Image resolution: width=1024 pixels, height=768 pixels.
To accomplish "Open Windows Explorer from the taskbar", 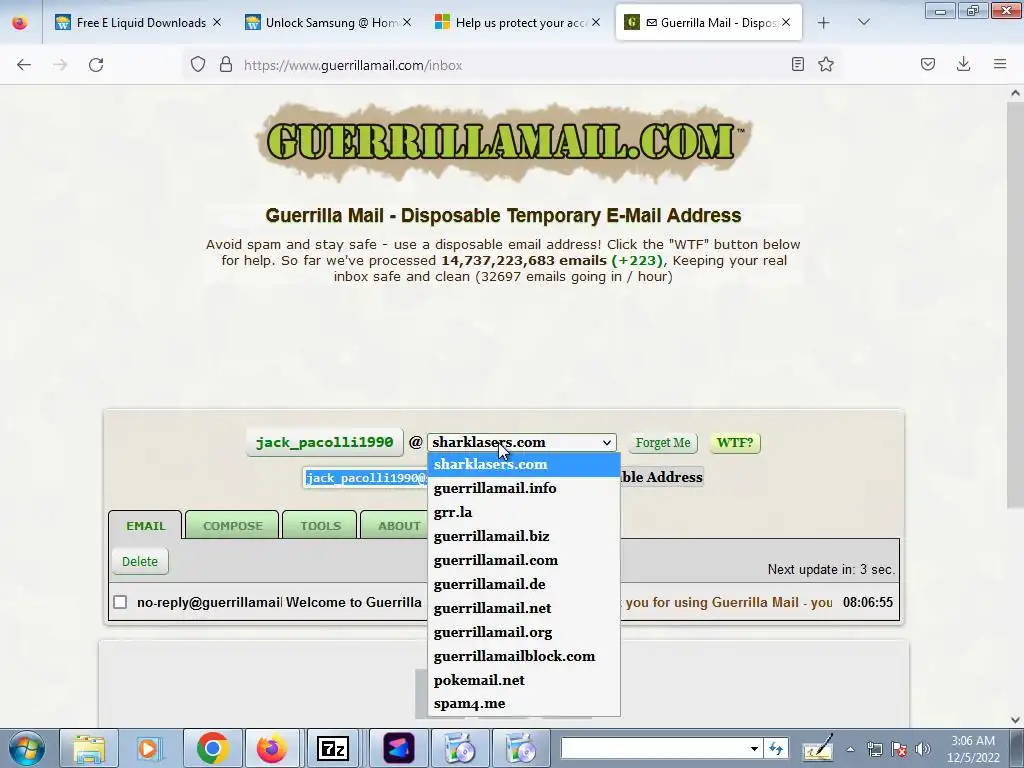I will click(89, 748).
